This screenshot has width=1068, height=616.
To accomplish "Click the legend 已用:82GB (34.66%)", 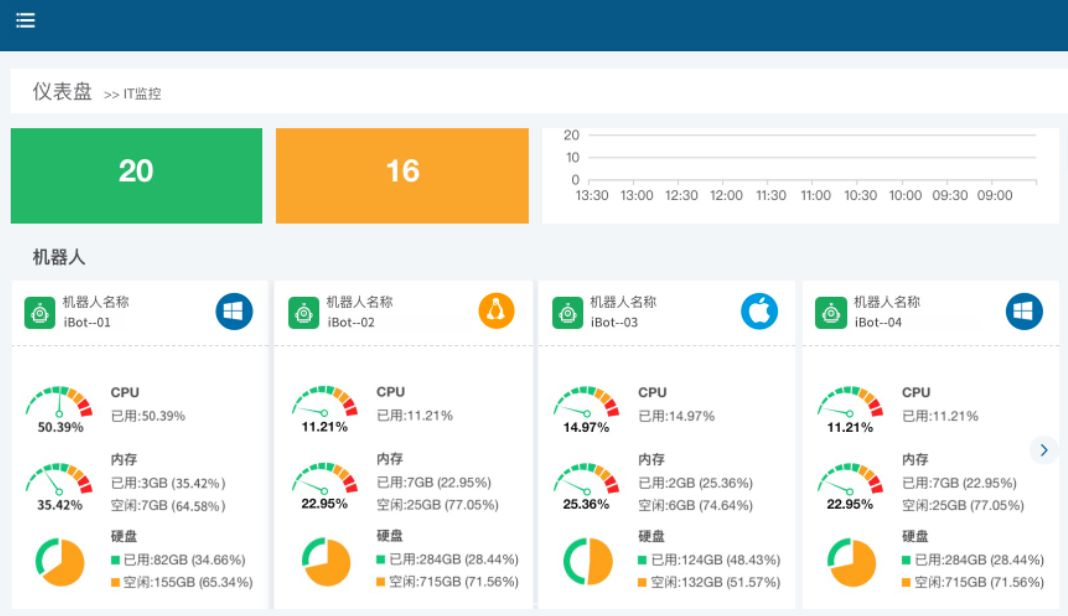I will tap(178, 559).
